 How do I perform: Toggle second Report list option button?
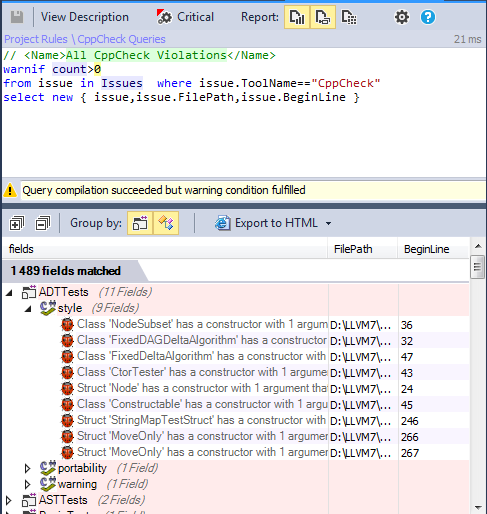(323, 17)
